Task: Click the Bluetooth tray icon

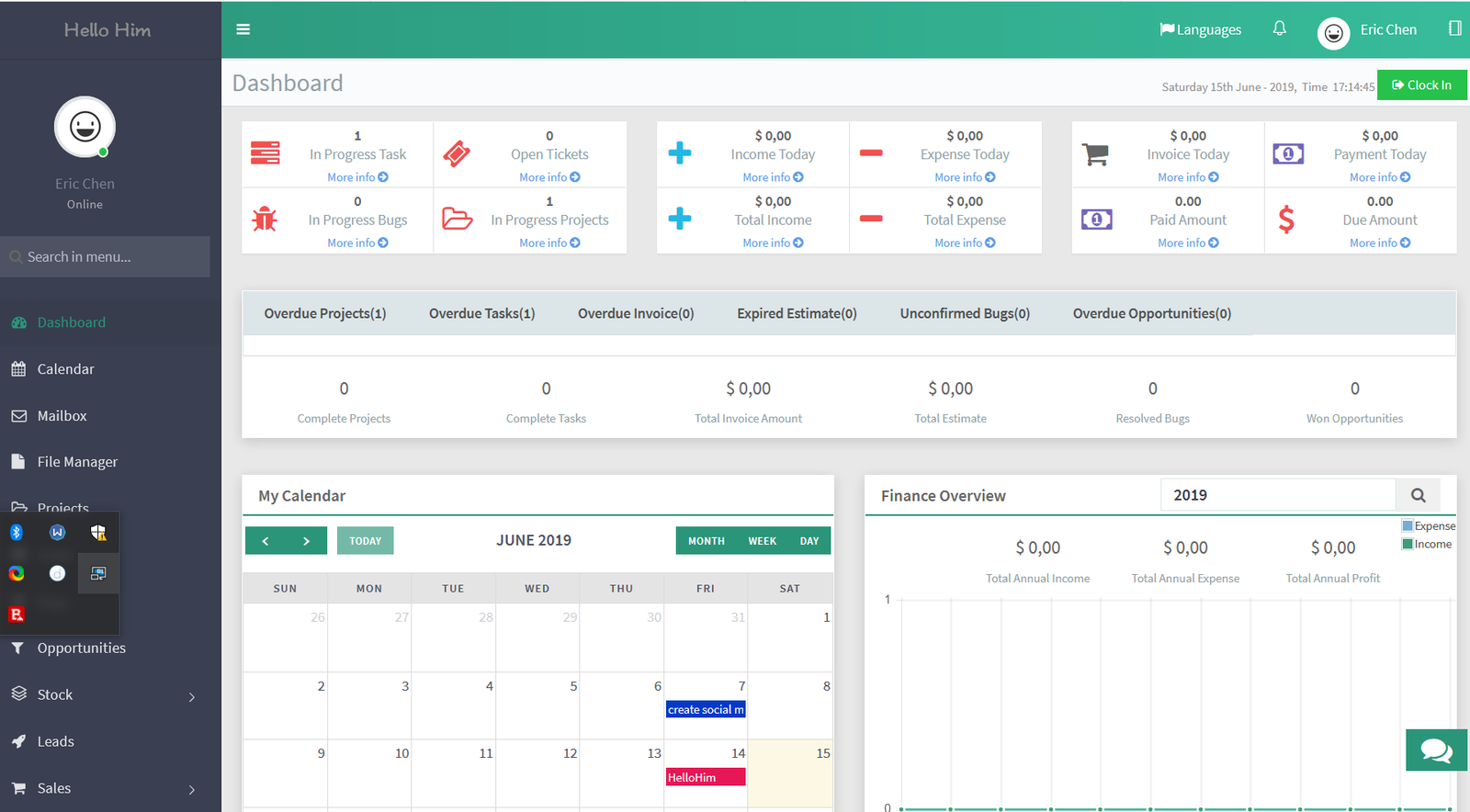Action: 17,533
